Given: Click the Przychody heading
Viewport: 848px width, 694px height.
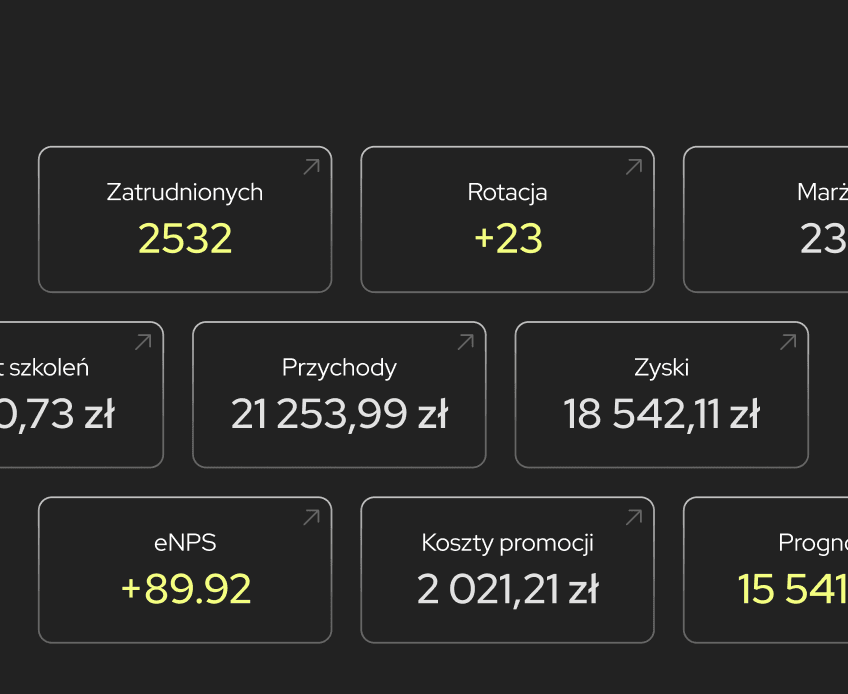Looking at the screenshot, I should (339, 367).
